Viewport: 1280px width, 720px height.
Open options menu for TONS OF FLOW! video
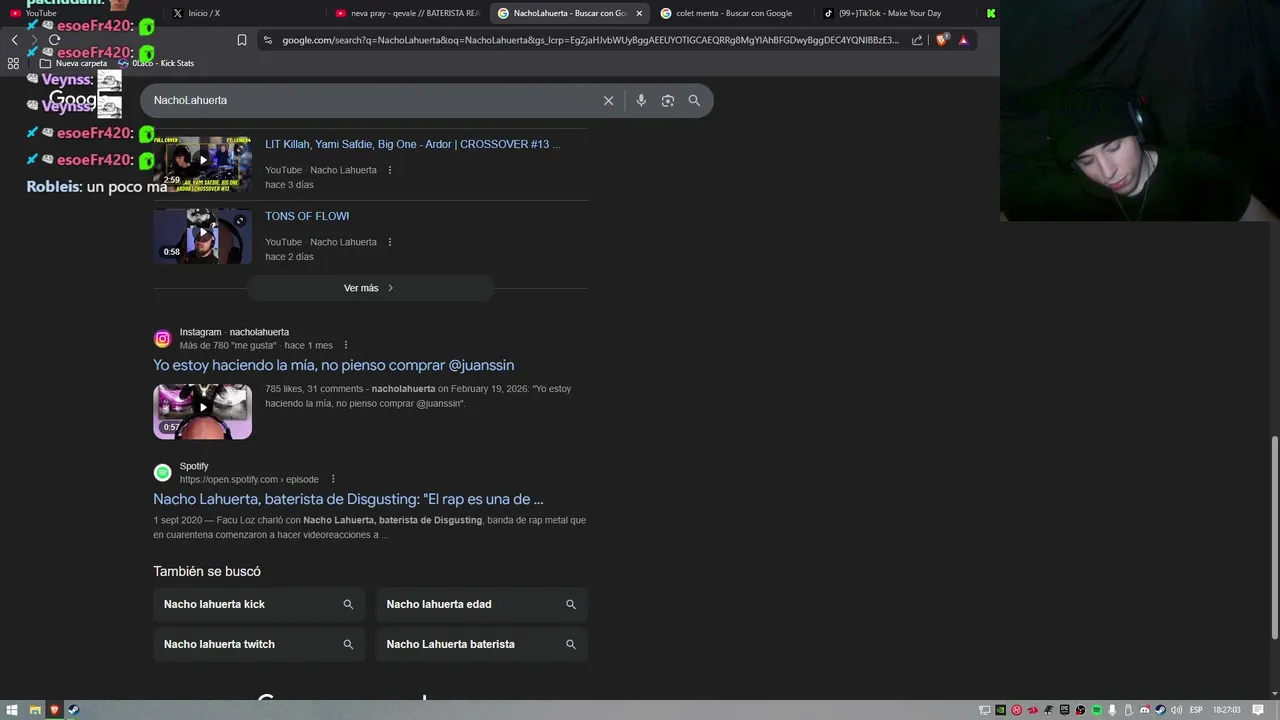tap(389, 242)
